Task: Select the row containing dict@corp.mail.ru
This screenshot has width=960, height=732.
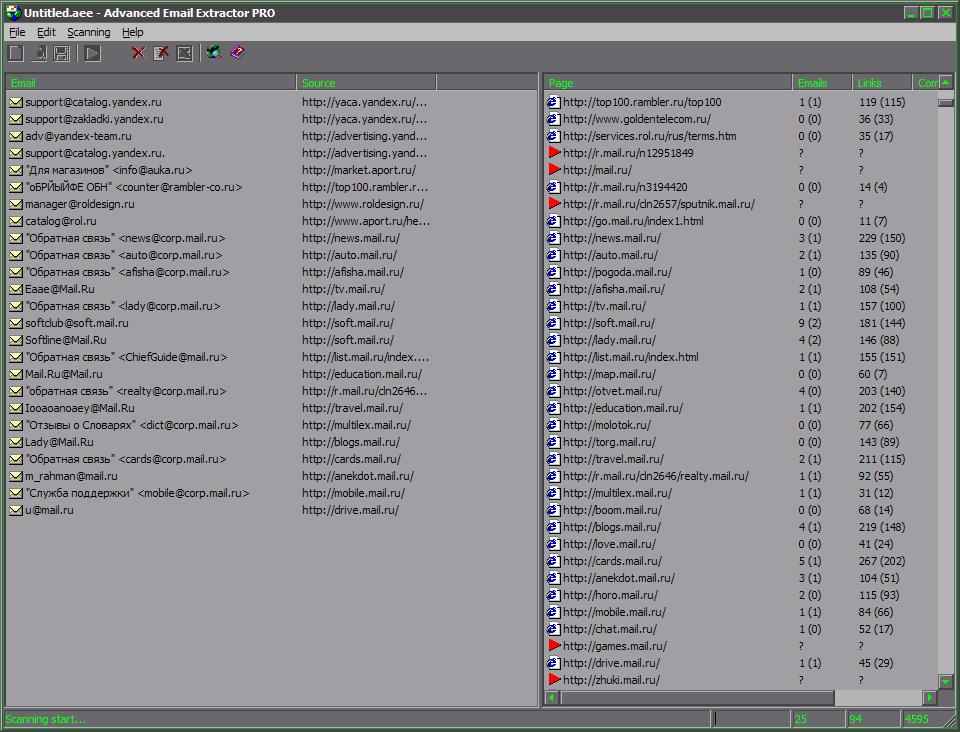Action: [x=132, y=425]
